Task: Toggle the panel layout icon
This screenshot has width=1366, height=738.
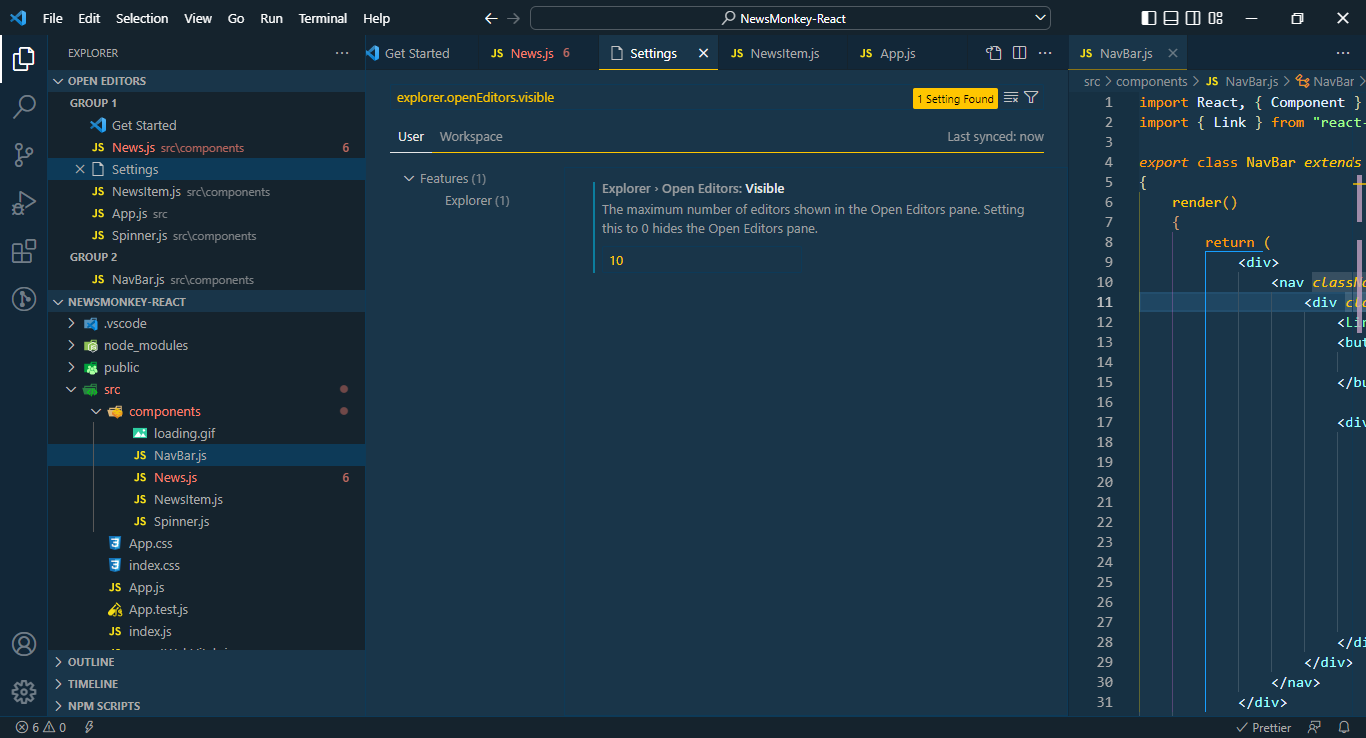Action: tap(1171, 18)
